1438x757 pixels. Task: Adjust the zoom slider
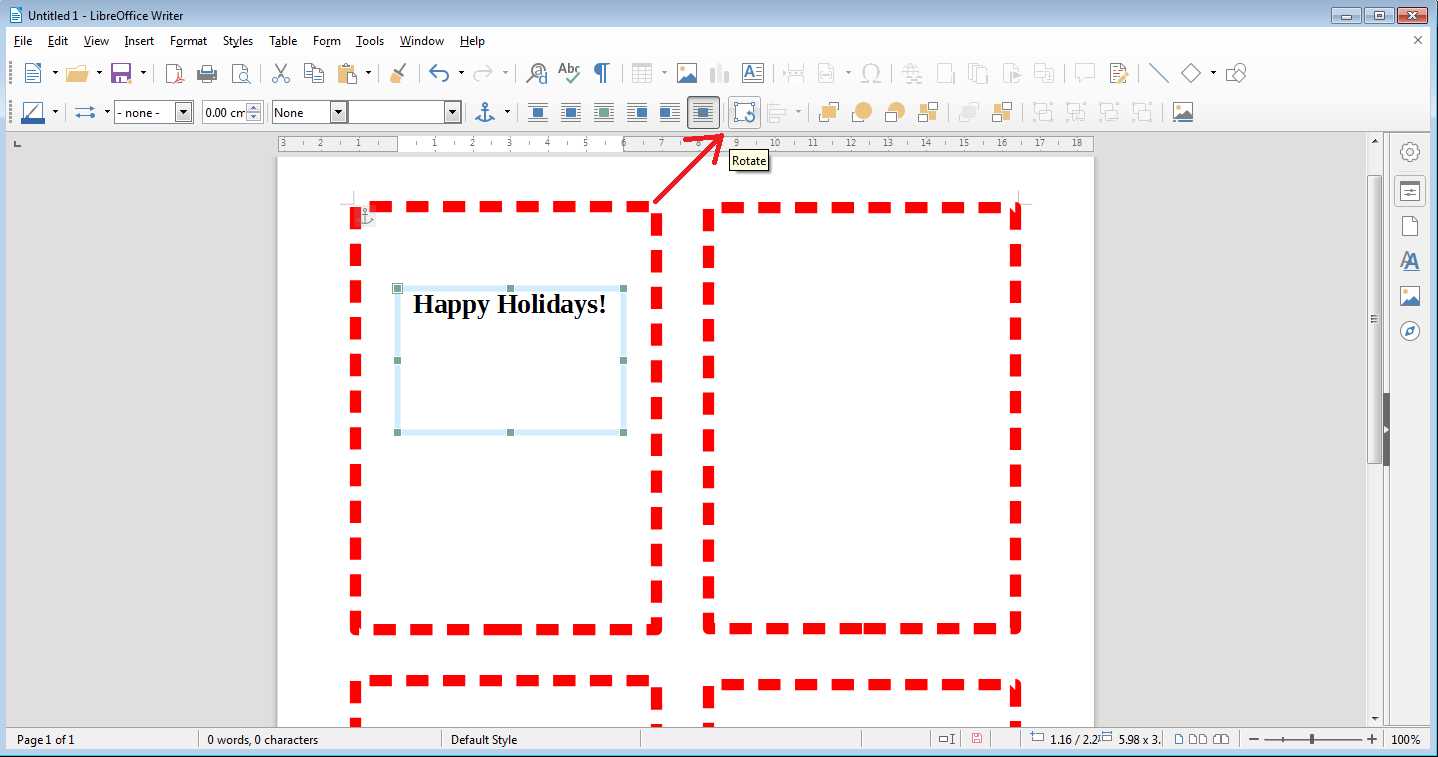1310,739
